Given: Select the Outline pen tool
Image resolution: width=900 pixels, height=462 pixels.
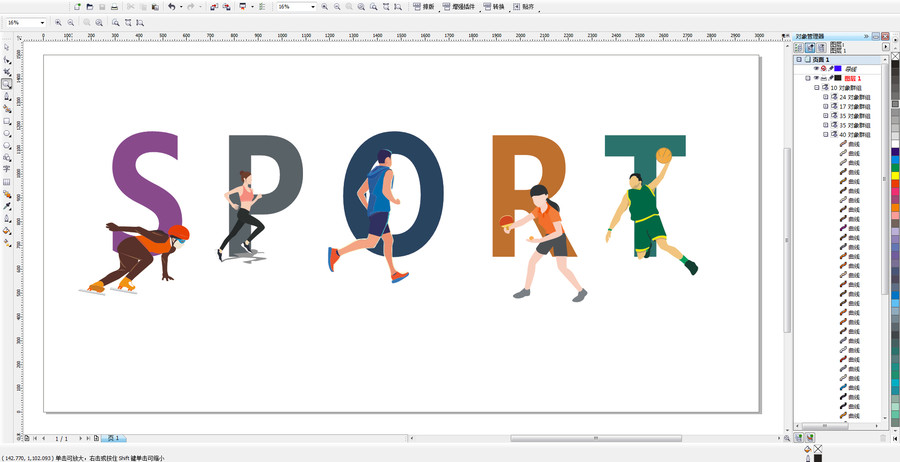Looking at the screenshot, I should [x=7, y=219].
